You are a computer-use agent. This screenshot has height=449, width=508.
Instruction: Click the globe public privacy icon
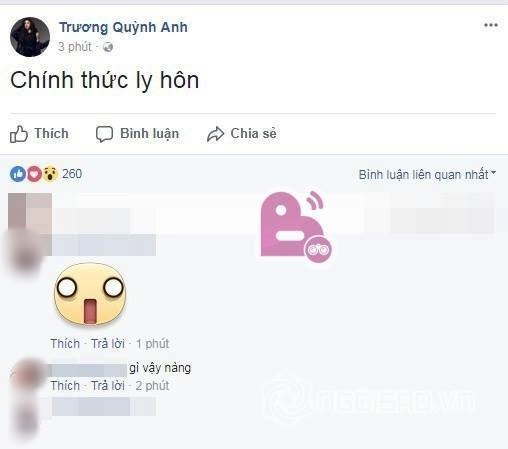click(x=108, y=47)
